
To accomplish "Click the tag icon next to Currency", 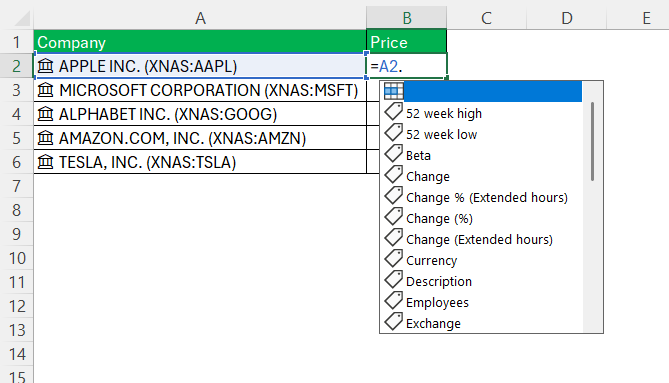I will click(393, 259).
